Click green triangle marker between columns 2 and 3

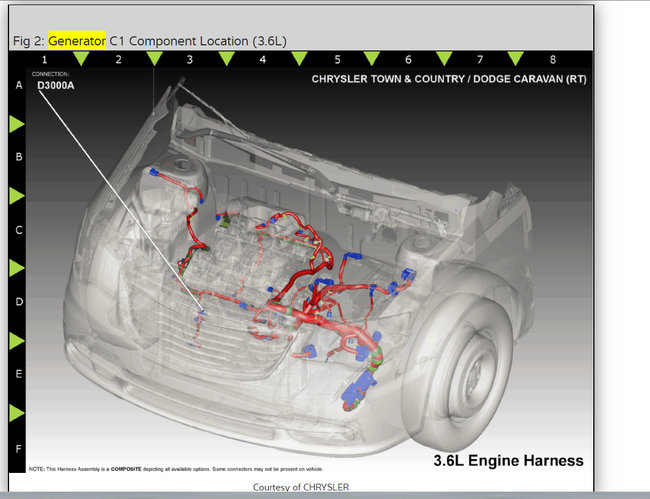(x=155, y=58)
